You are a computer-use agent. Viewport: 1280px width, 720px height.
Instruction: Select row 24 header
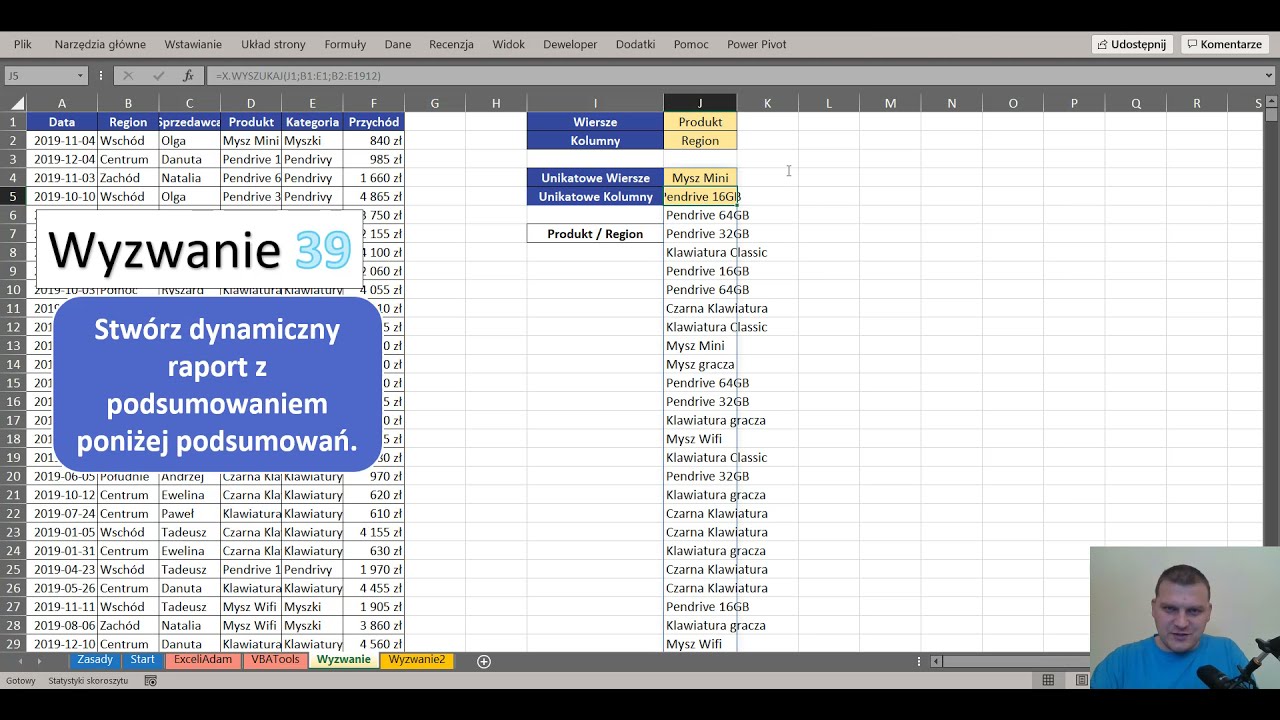point(14,551)
